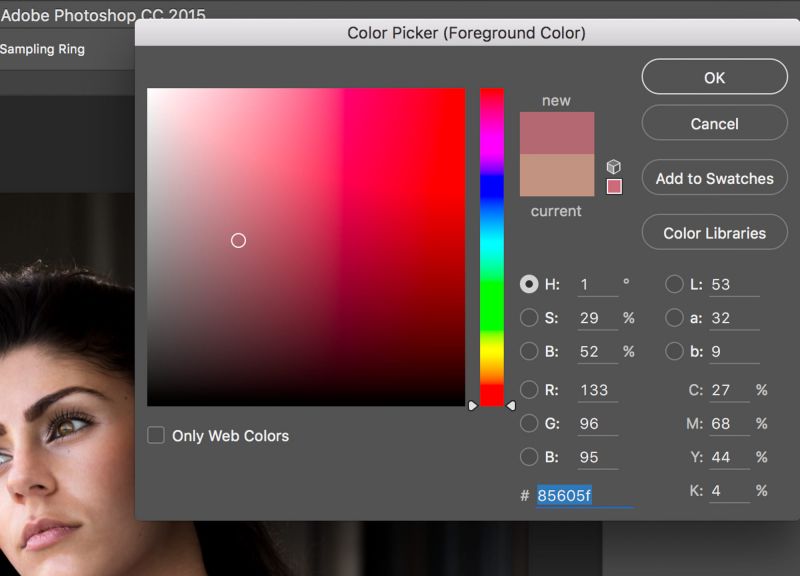
Task: Enable the Only Web Colors checkbox
Action: (156, 436)
